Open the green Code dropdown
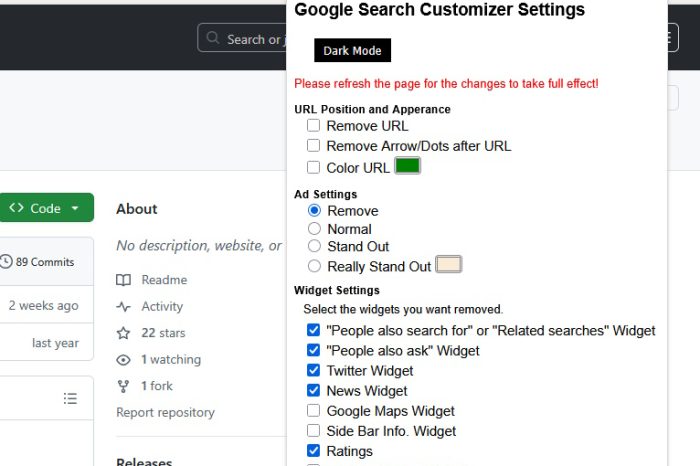Screen dimensions: 700x466 46,208
